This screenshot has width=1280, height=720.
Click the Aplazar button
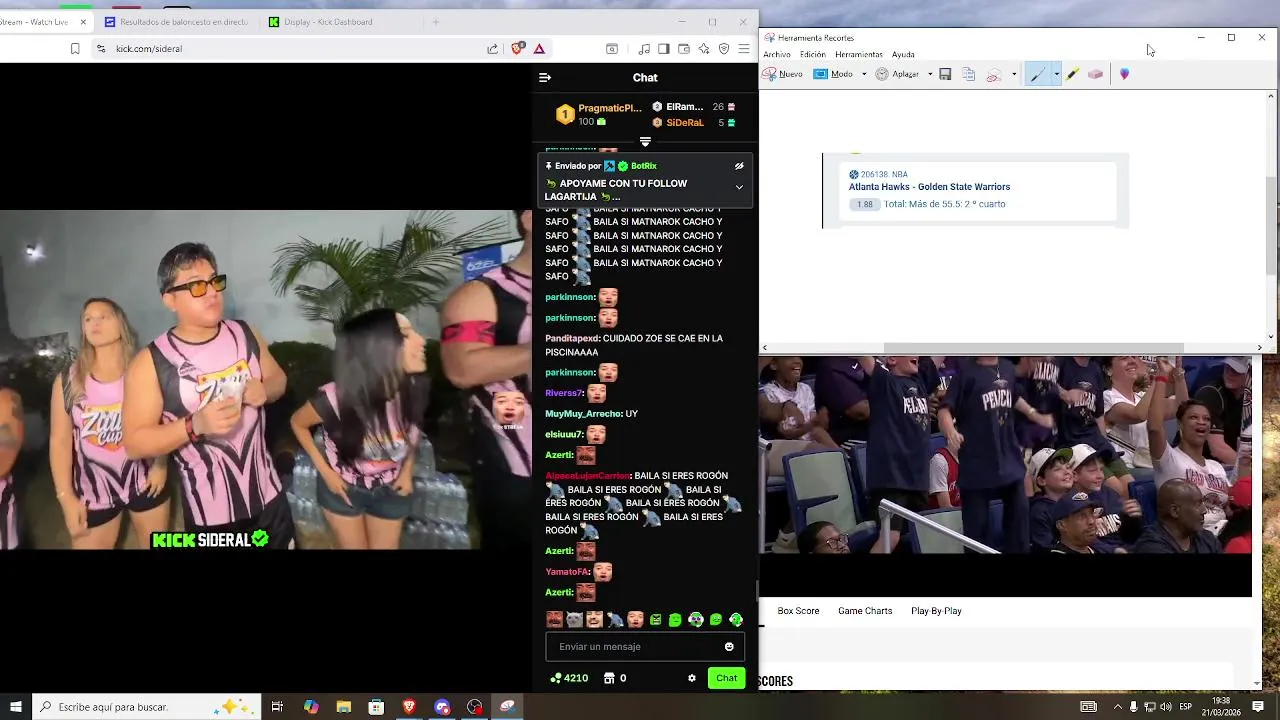tap(897, 74)
